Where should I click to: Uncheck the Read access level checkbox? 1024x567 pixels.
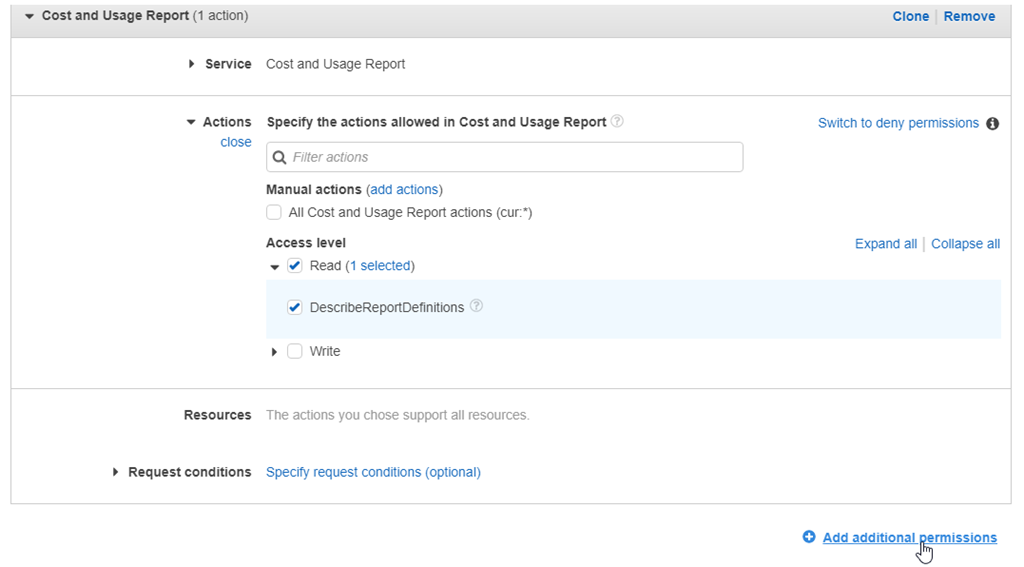point(295,266)
